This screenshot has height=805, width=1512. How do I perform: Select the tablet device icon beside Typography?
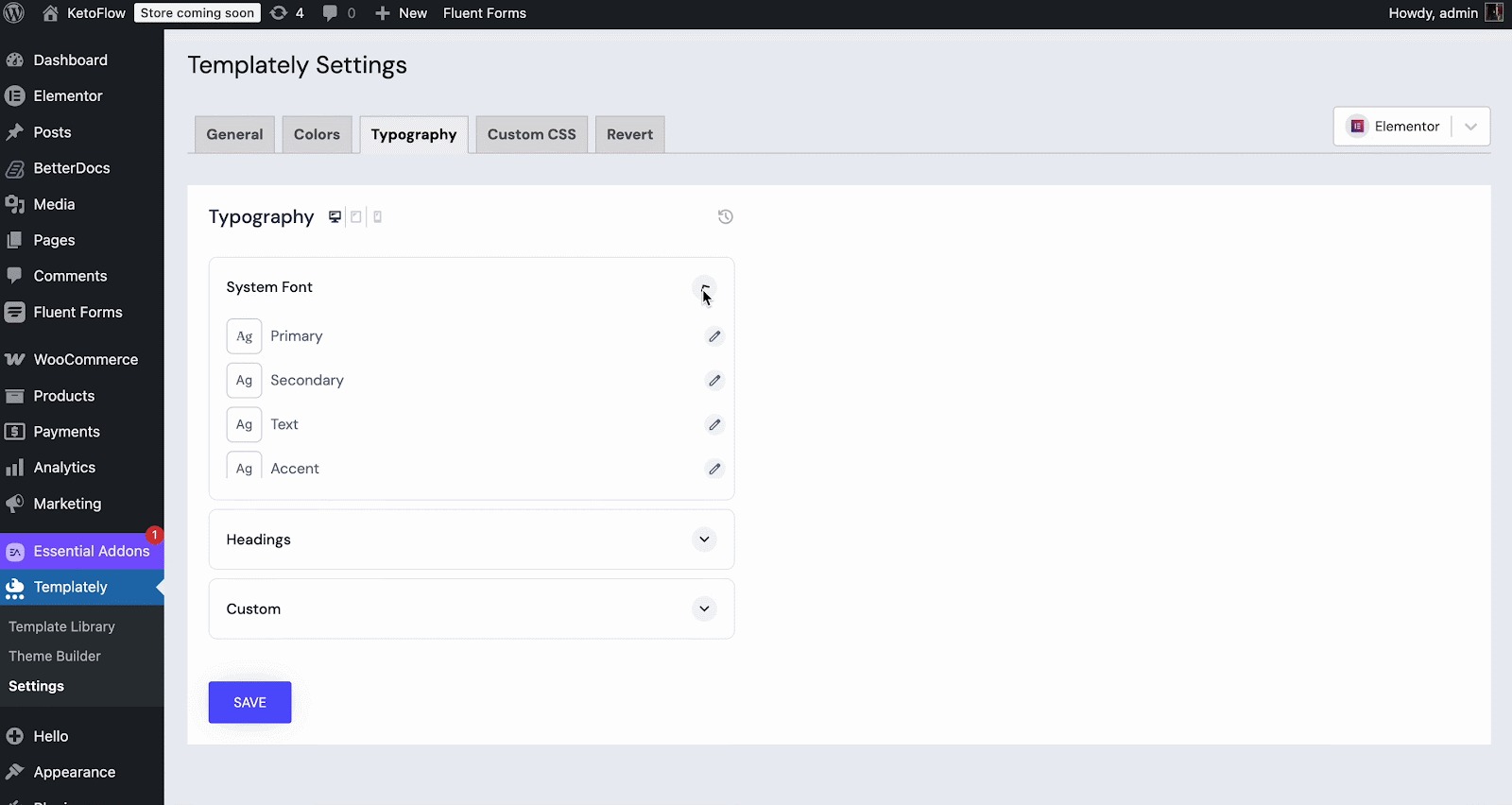click(356, 217)
